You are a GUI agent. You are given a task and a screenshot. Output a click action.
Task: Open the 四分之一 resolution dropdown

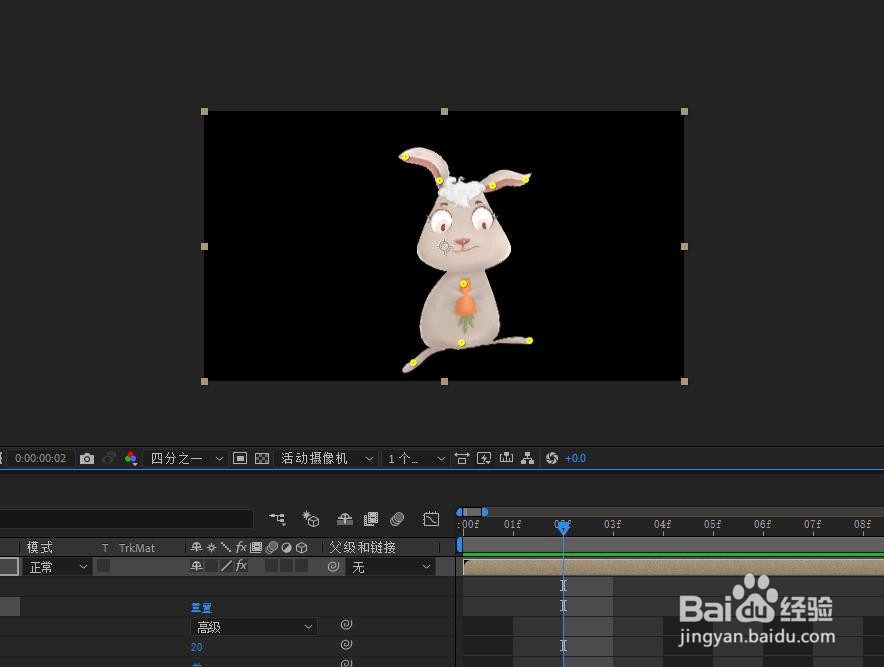coord(186,458)
